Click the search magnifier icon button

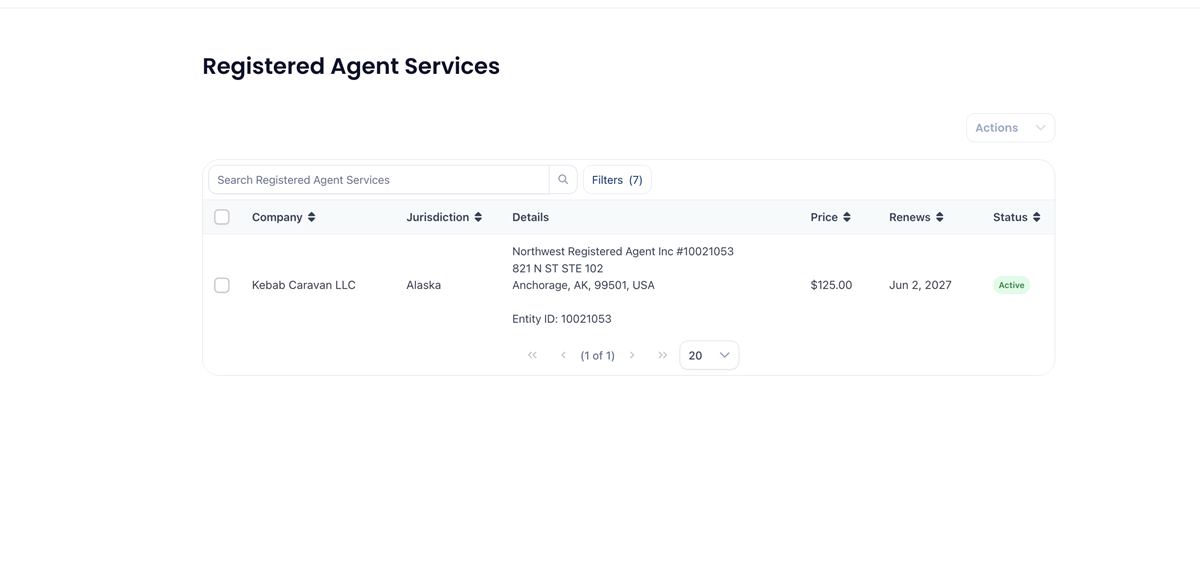pos(563,180)
